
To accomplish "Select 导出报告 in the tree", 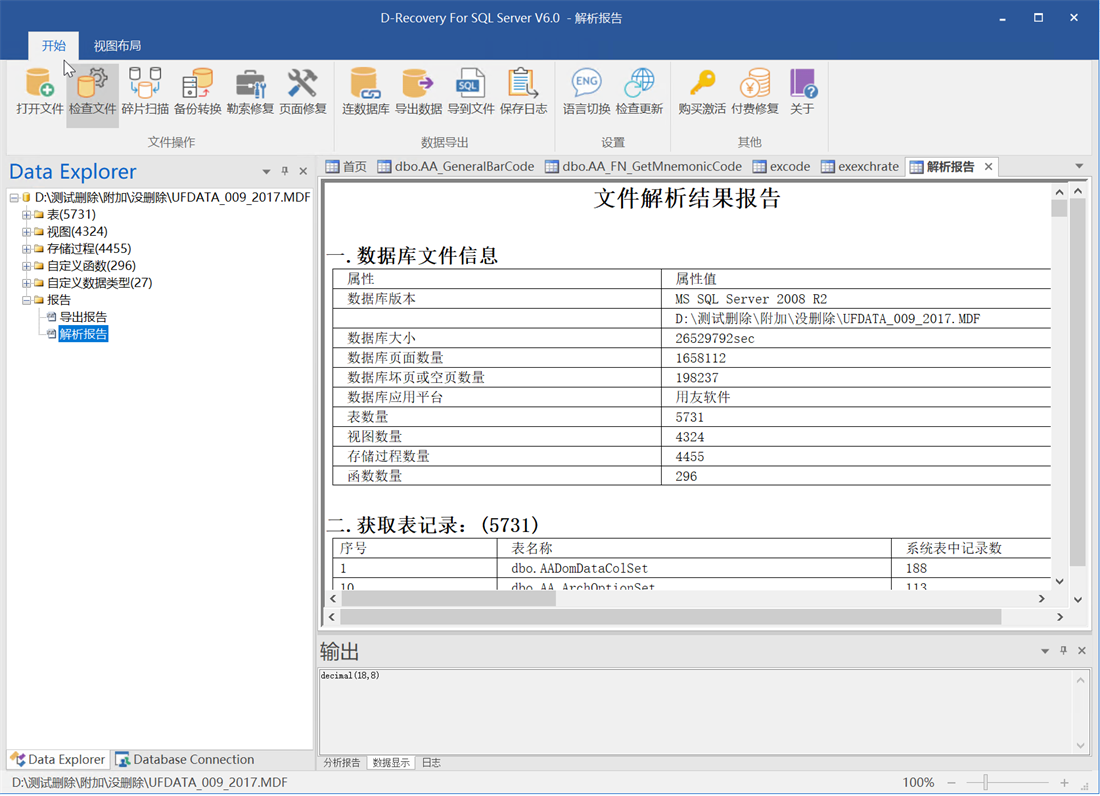I will (x=83, y=317).
